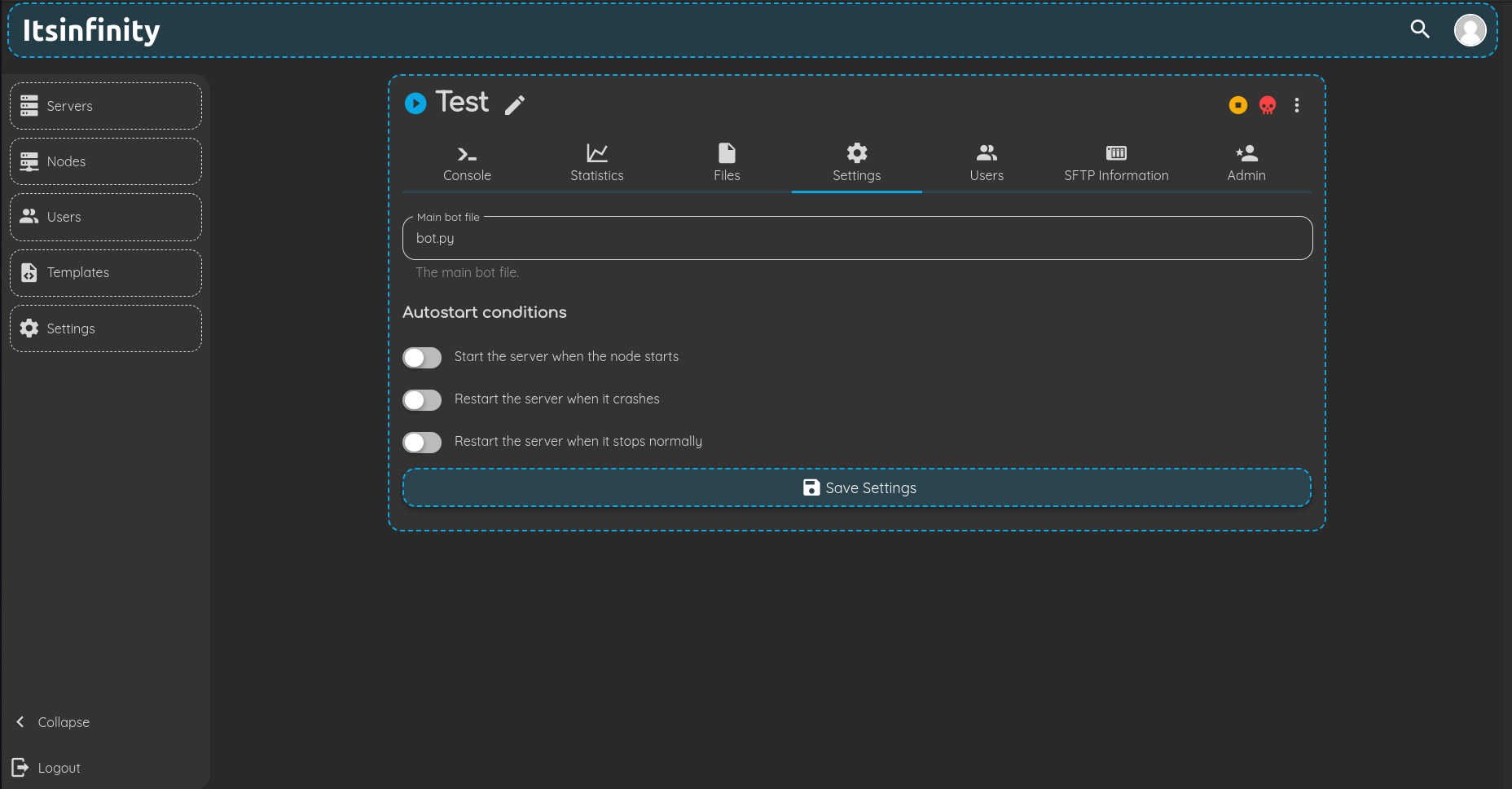Screen dimensions: 1512x789
Task: Open Settings in the sidebar
Action: tap(106, 328)
